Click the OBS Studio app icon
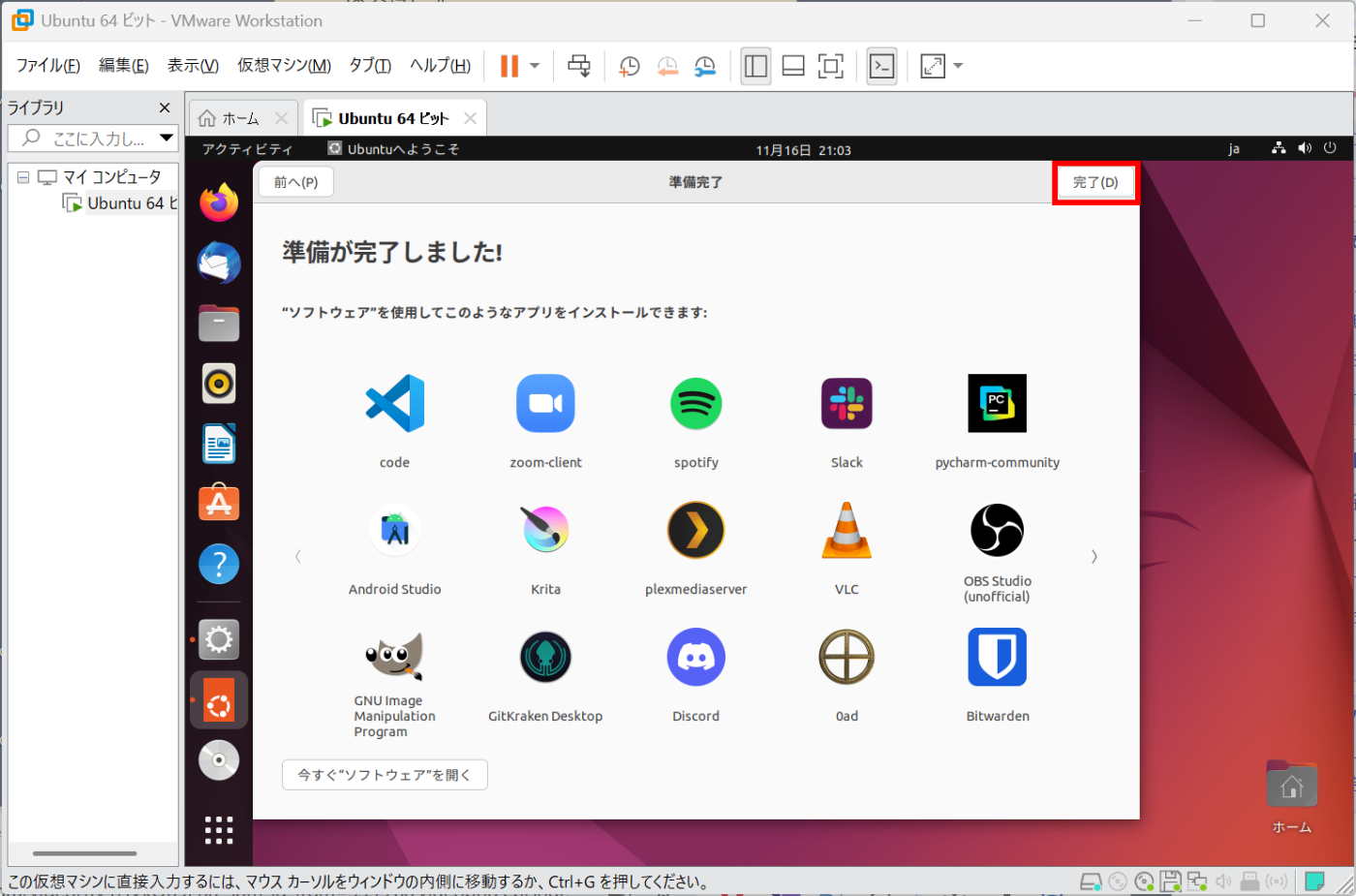Screen dimensions: 1356x896 (998, 530)
